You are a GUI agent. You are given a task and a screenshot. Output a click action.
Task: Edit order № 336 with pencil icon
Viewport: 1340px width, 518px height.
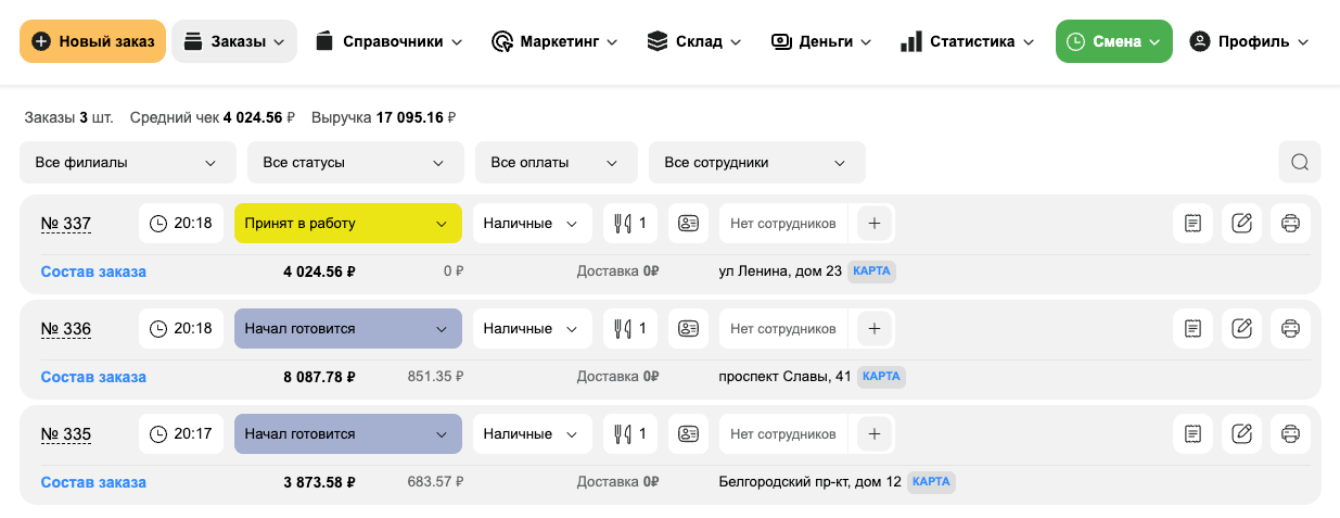[x=1242, y=329]
